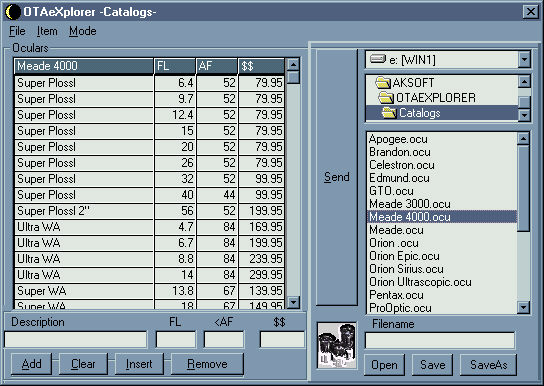
Task: Select Ultra WA row with FL 4.7
Action: coord(149,227)
